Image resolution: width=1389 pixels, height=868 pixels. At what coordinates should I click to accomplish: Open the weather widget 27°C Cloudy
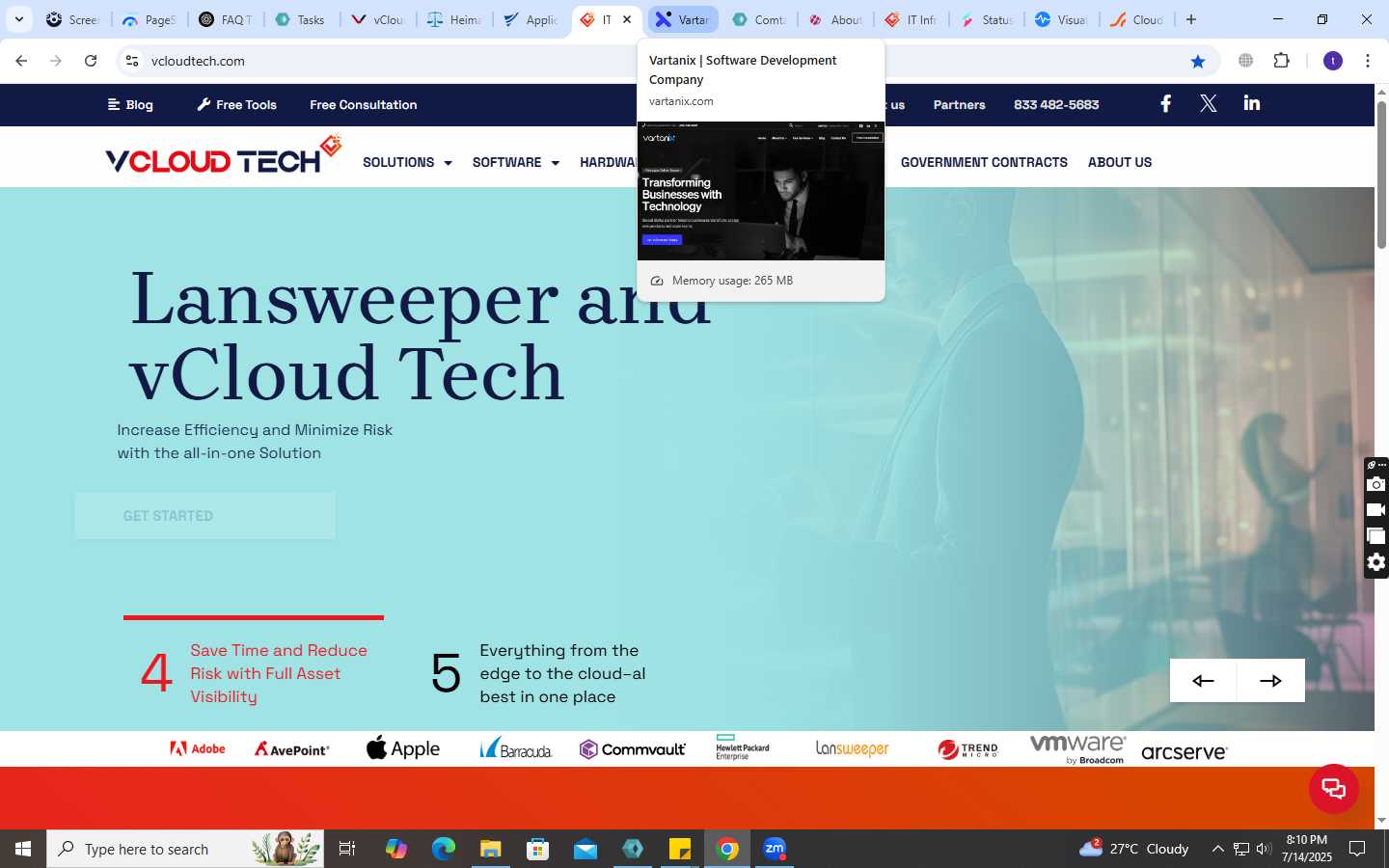1134,849
